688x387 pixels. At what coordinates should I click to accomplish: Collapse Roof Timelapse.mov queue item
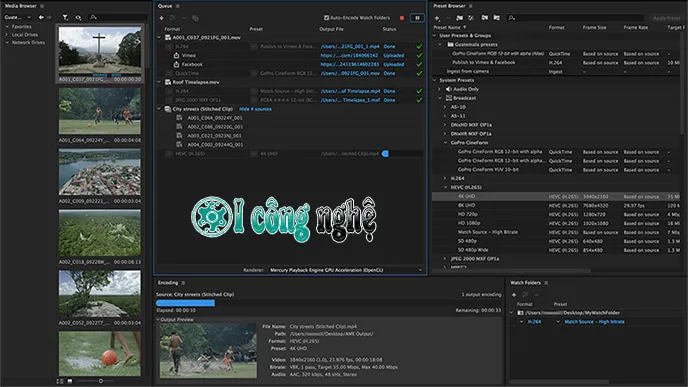click(159, 82)
